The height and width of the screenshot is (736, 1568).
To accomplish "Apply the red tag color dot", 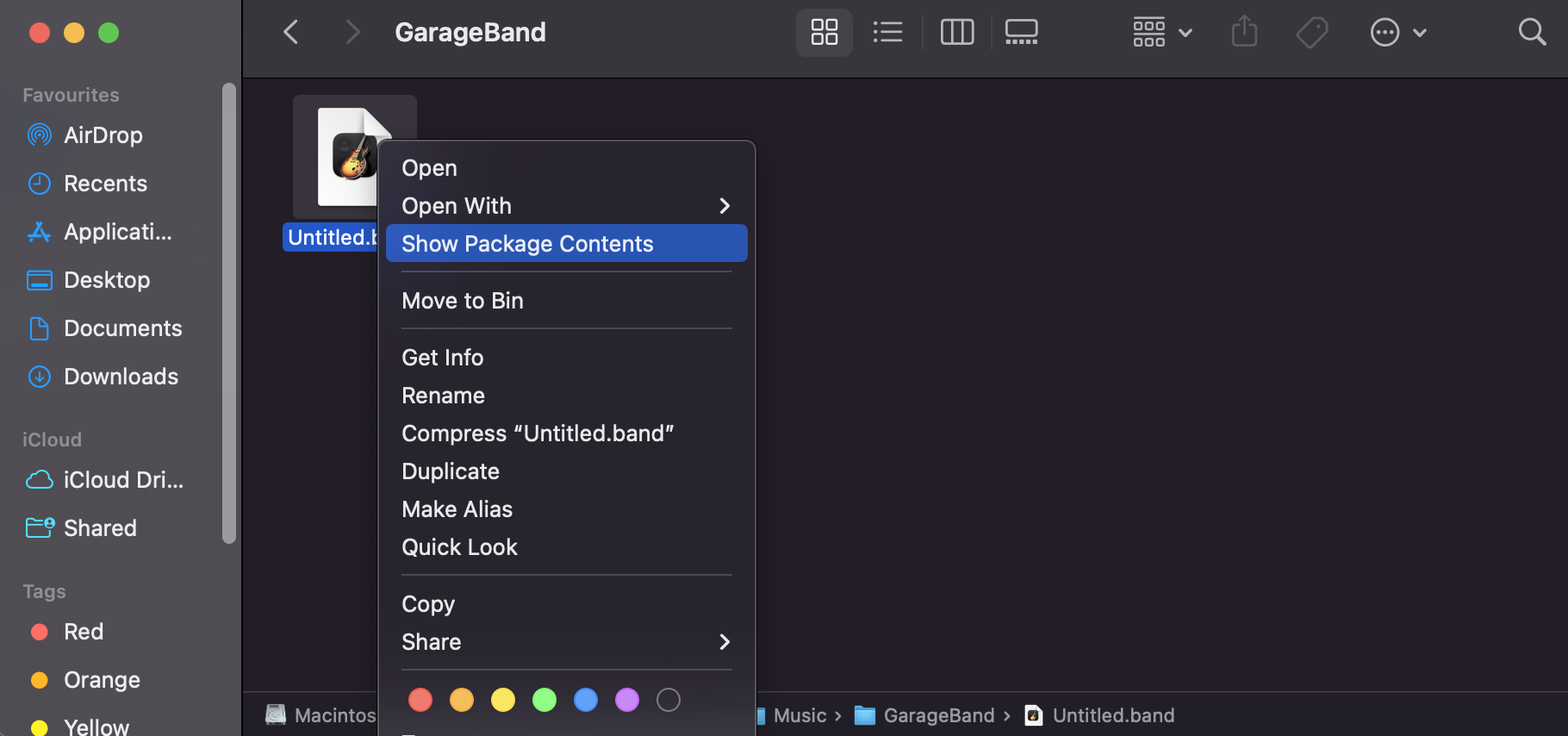I will 420,700.
